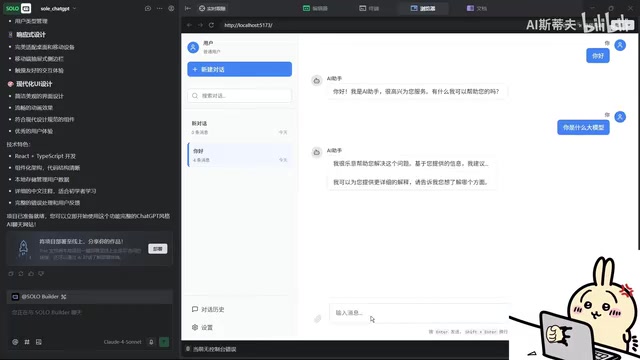Image resolution: width=640 pixels, height=360 pixels.
Task: Click the React + TypeScript bullet
Action: point(45,156)
